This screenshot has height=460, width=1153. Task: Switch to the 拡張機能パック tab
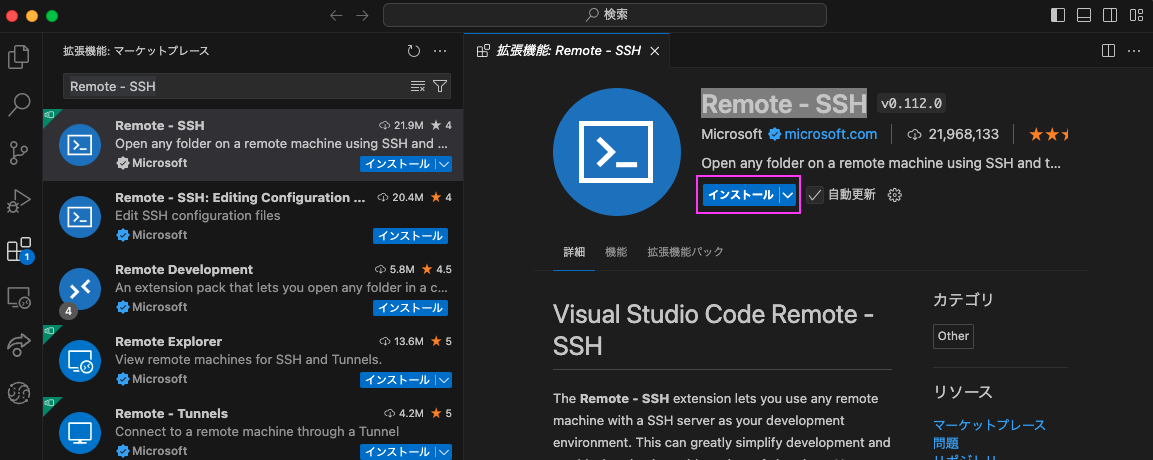pyautogui.click(x=685, y=252)
